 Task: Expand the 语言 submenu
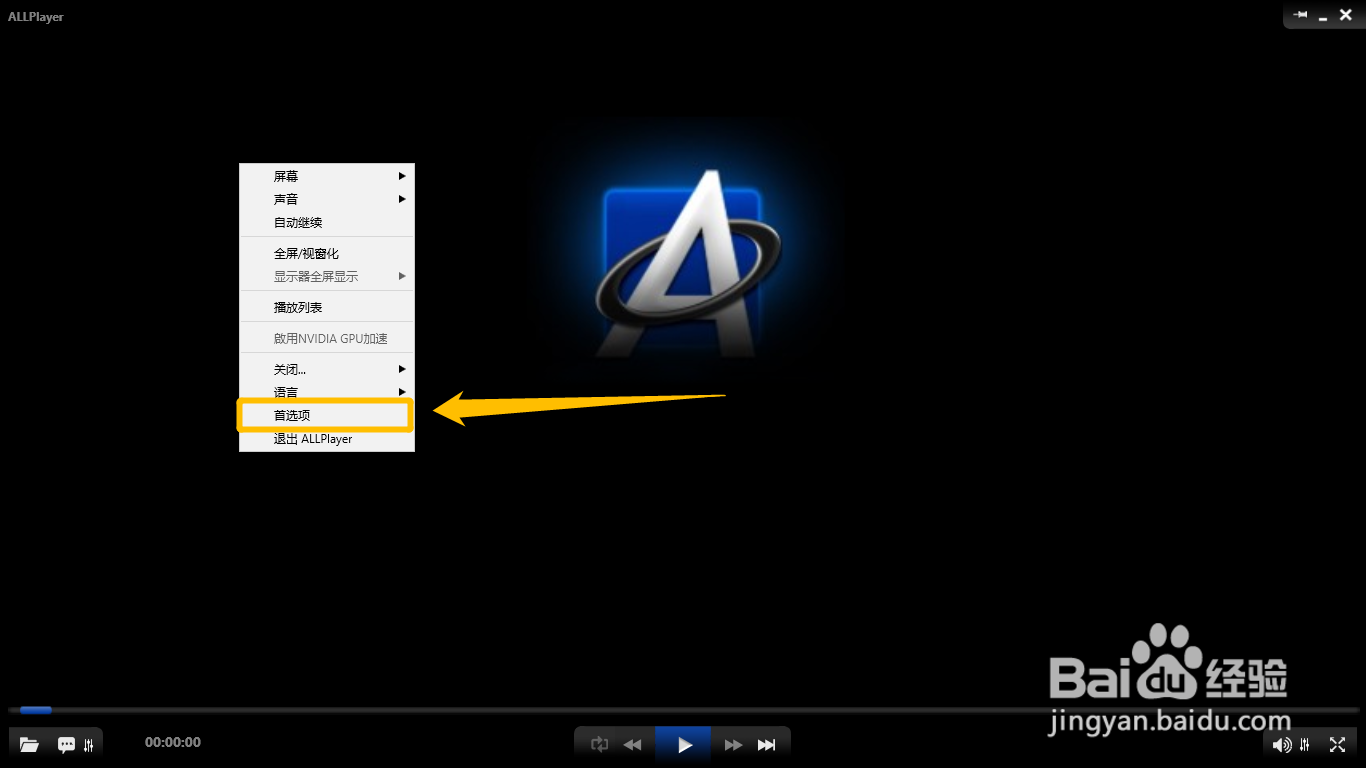point(327,391)
